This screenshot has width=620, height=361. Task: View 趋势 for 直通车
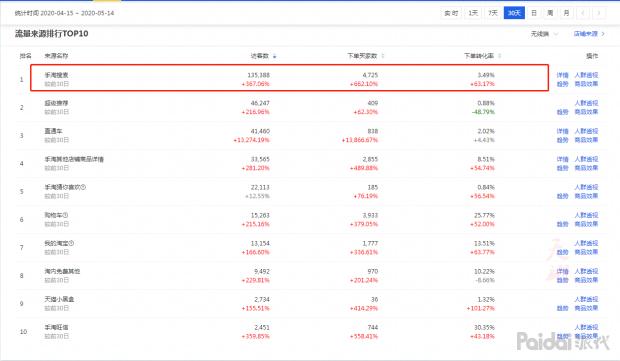[x=562, y=140]
